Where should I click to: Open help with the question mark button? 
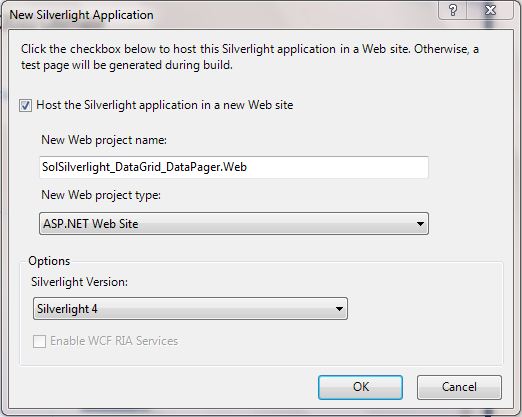453,10
